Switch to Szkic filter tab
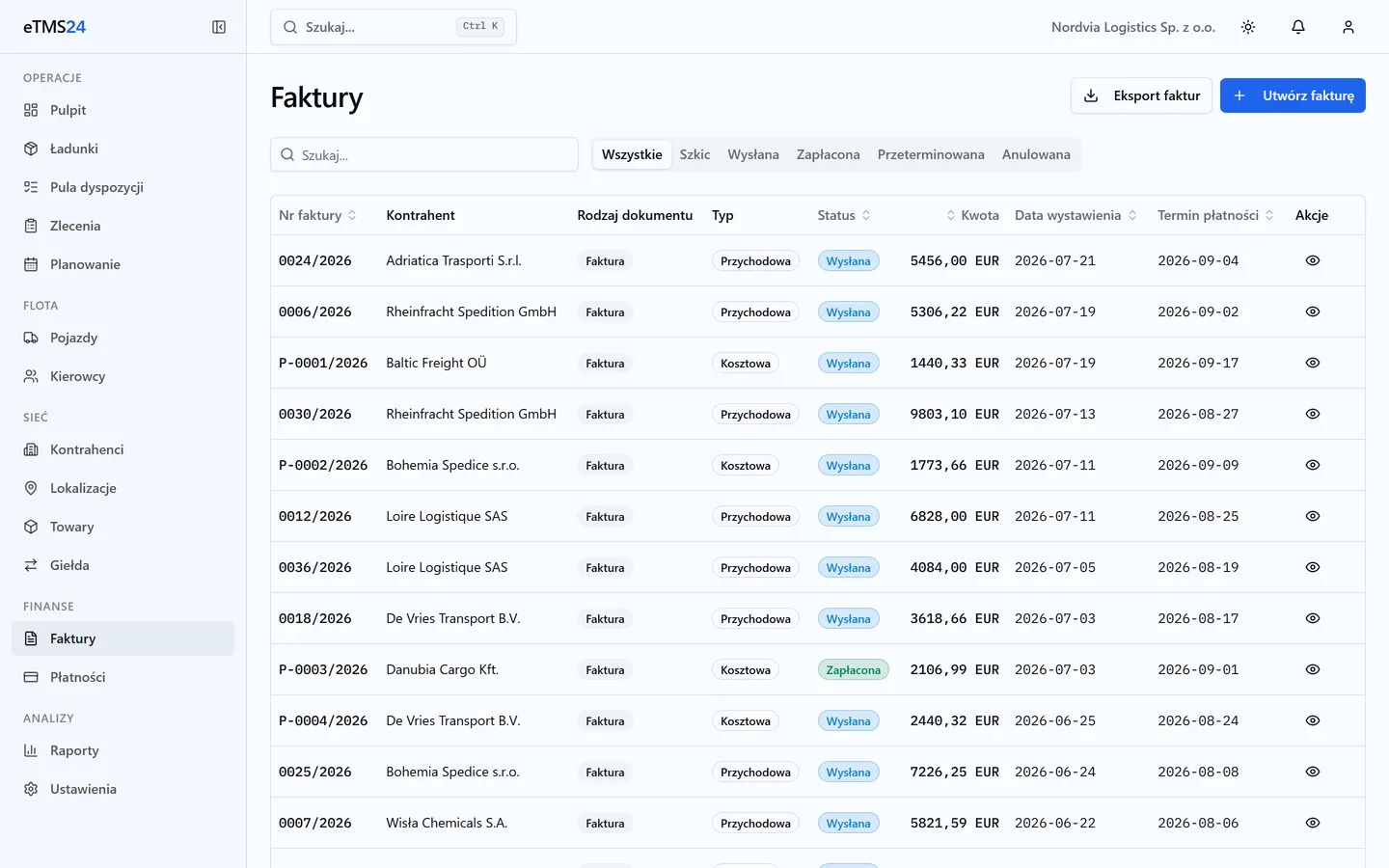This screenshot has height=868, width=1389. 694,154
